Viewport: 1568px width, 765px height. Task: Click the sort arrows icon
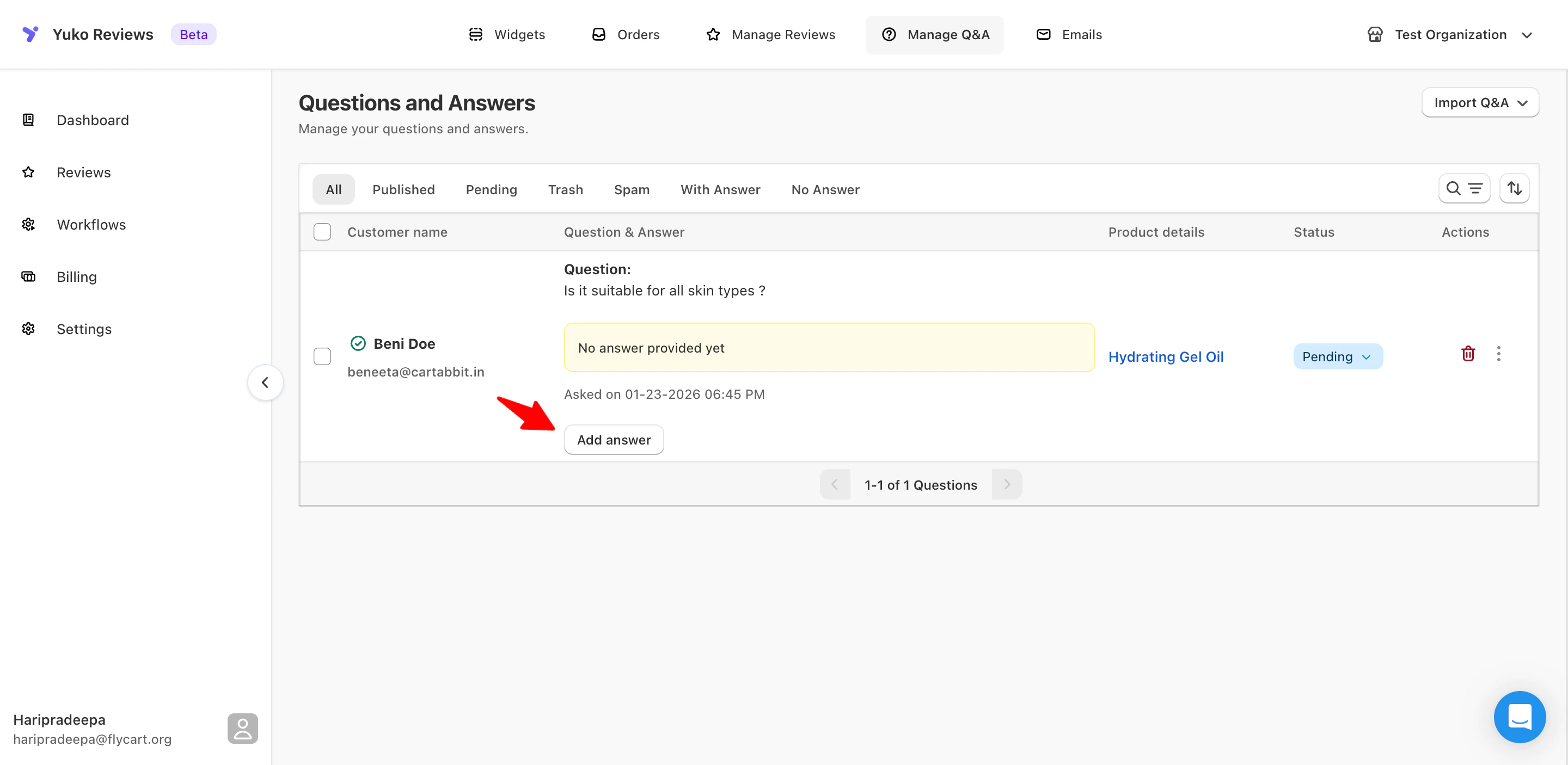pyautogui.click(x=1514, y=189)
